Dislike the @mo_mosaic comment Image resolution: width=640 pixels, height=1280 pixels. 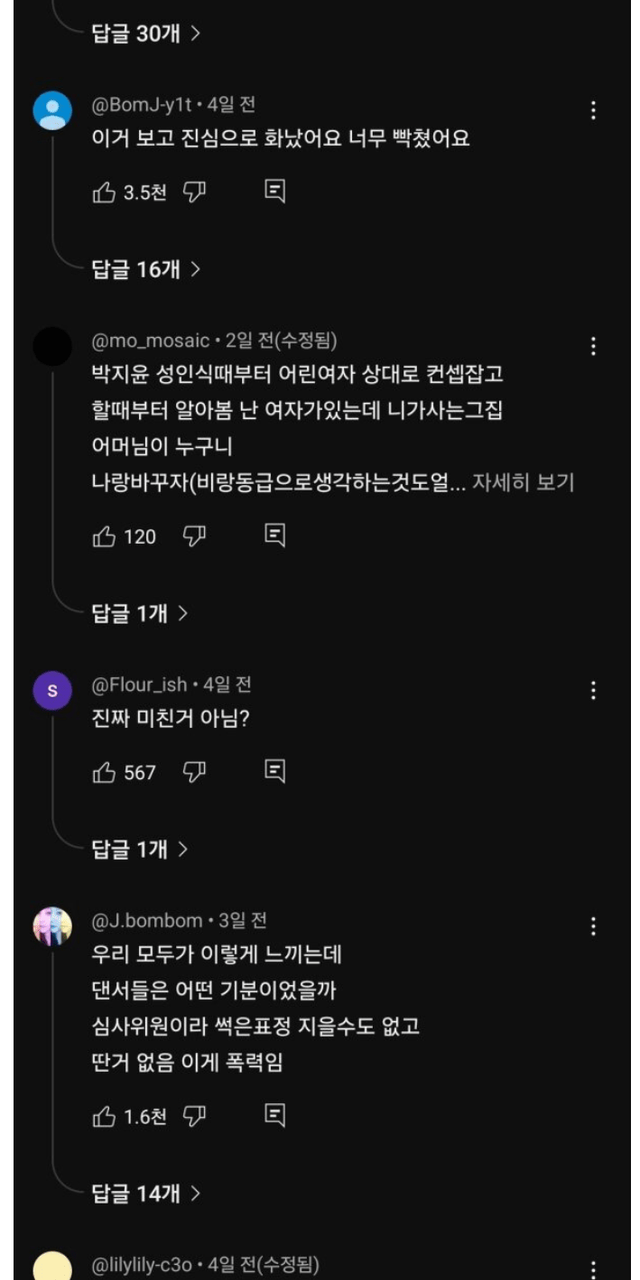[x=194, y=536]
